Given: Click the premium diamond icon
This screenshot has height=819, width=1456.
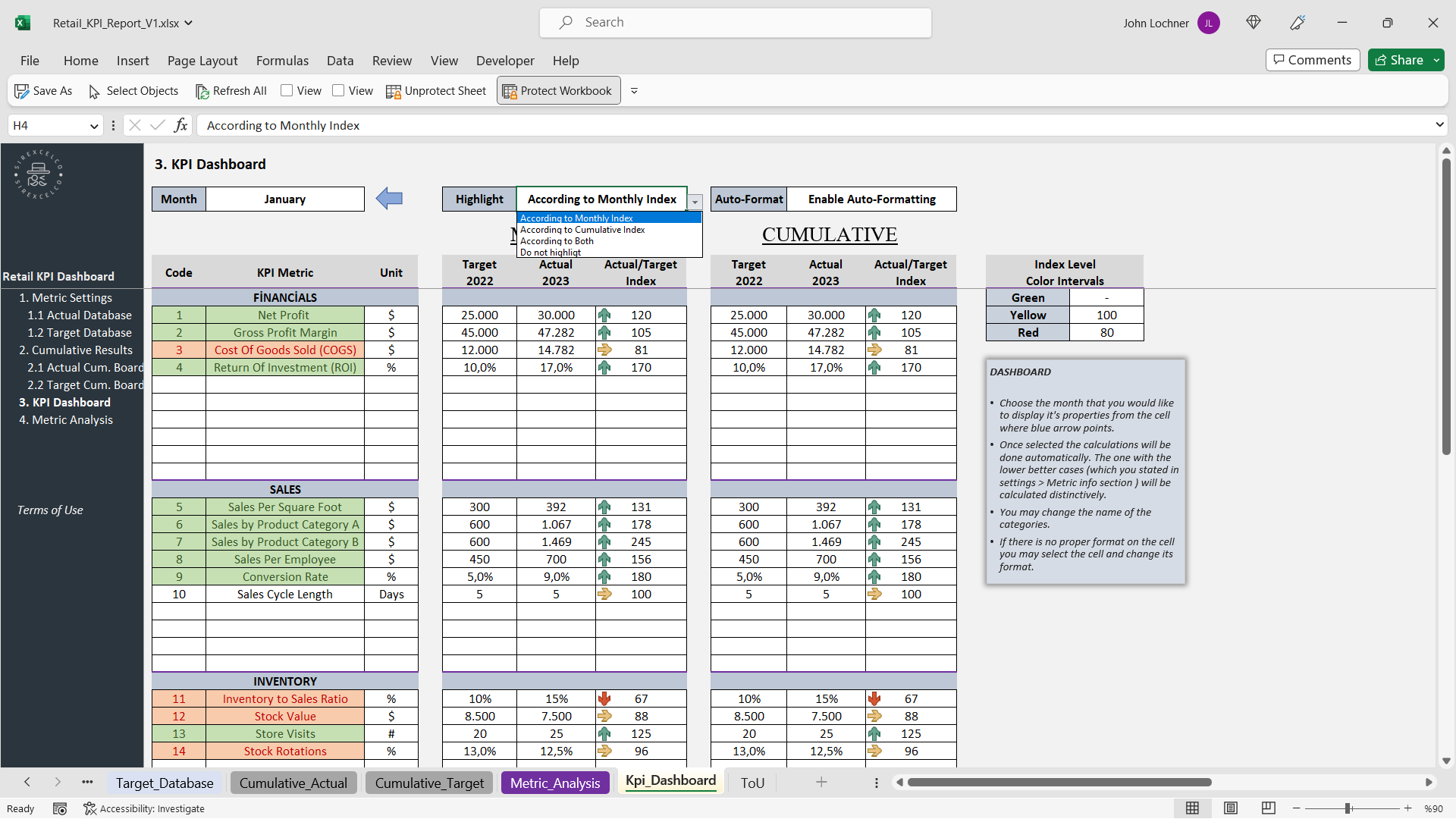Looking at the screenshot, I should [x=1254, y=23].
